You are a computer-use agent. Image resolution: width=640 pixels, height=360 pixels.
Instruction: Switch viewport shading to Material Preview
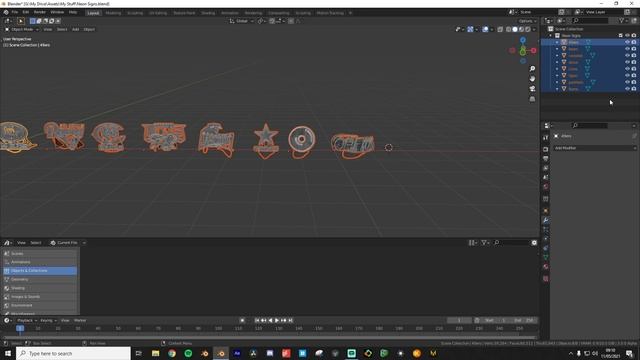[521, 29]
